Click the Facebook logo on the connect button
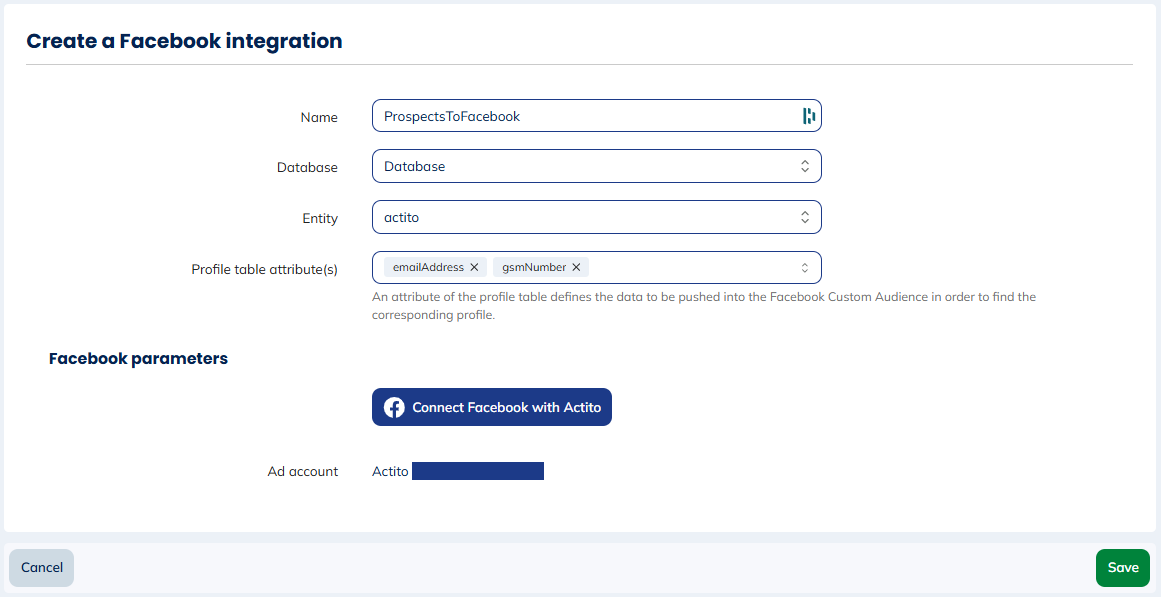The height and width of the screenshot is (597, 1161). coord(394,407)
